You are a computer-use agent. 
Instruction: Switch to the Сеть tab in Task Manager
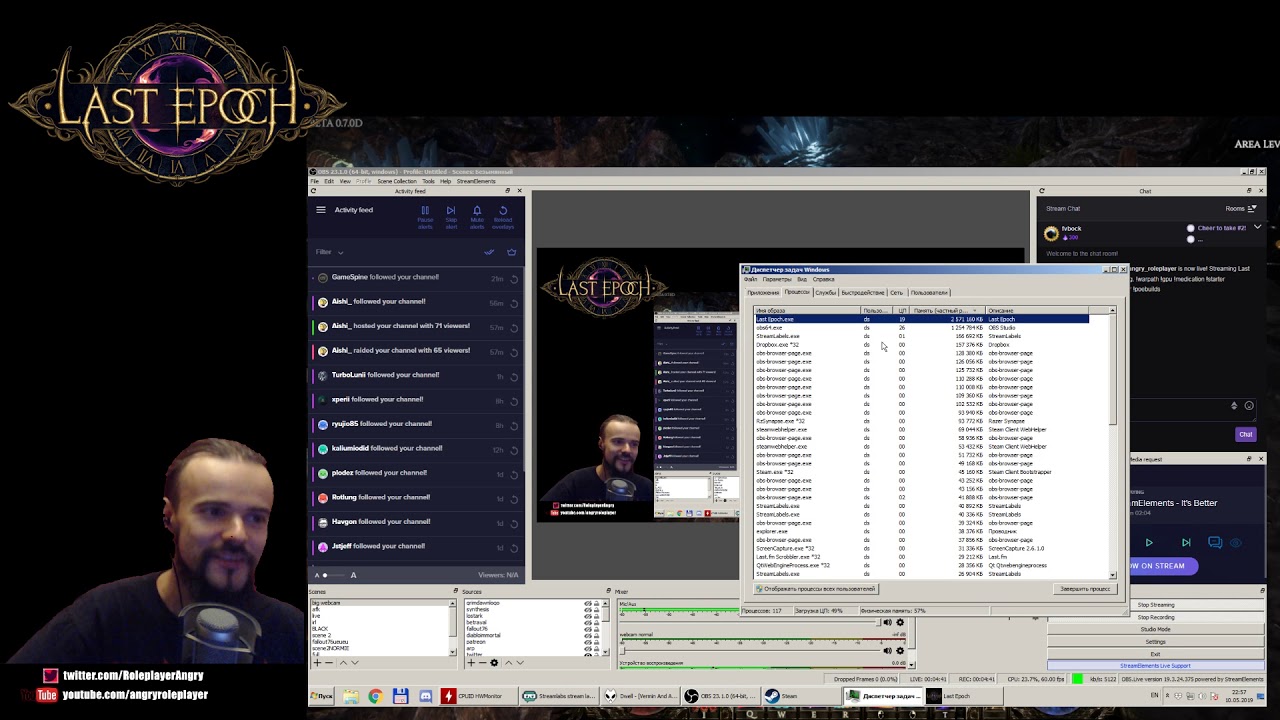click(x=897, y=293)
